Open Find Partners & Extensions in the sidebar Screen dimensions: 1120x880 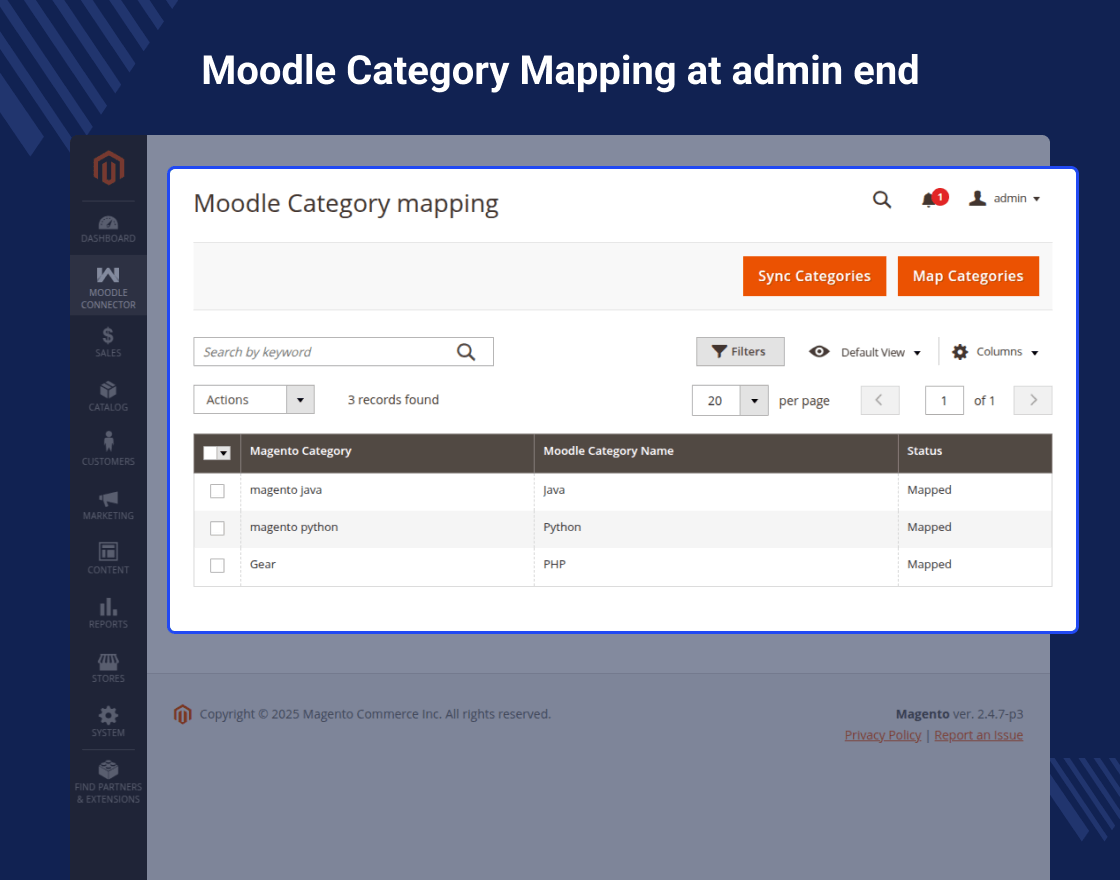tap(108, 782)
